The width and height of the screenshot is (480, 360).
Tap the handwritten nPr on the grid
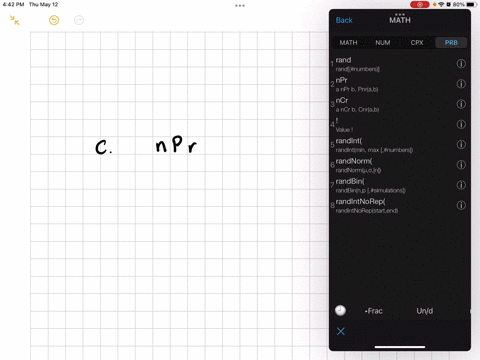[176, 144]
